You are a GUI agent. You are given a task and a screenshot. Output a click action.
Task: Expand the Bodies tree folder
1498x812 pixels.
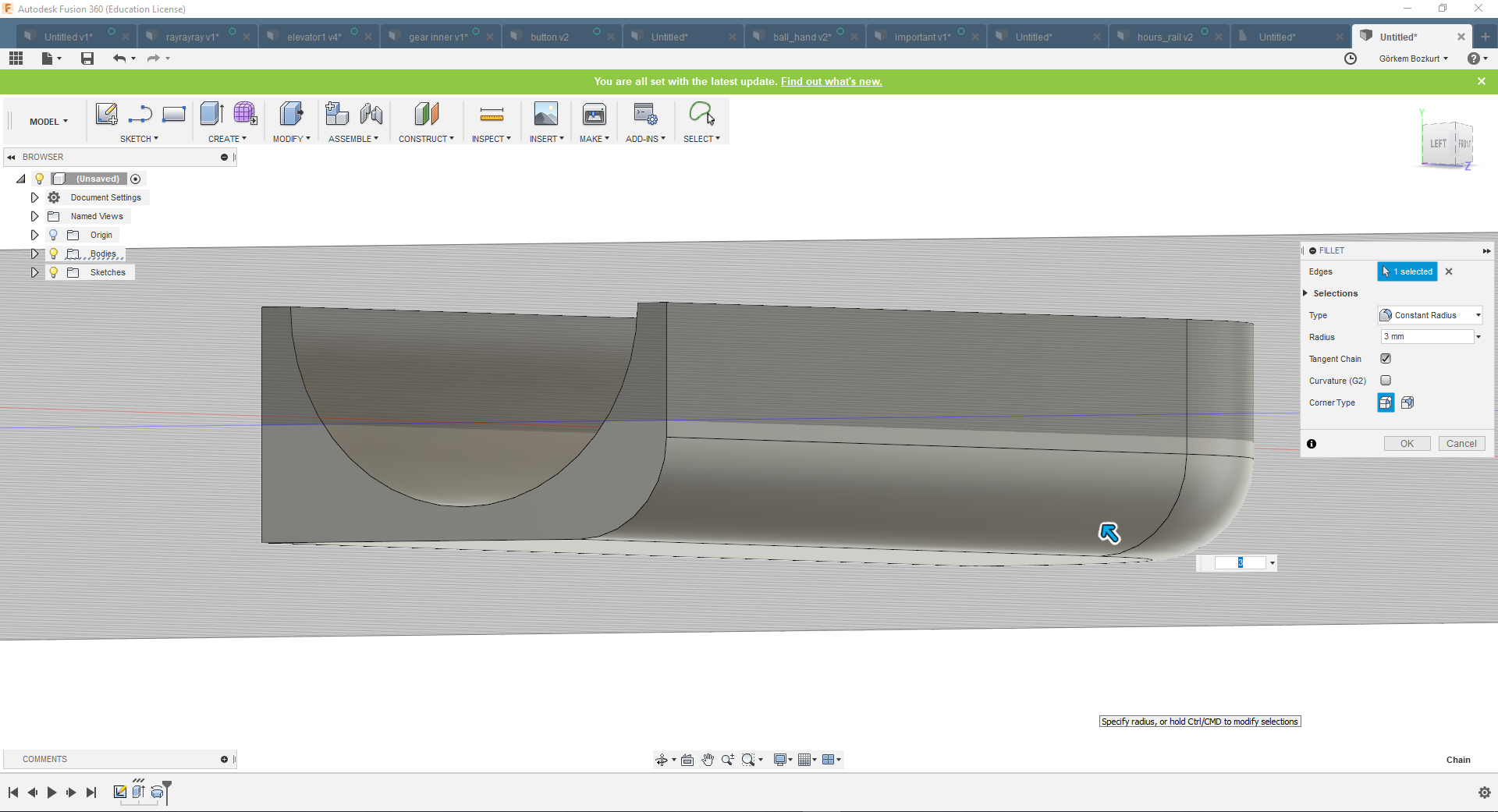pos(34,254)
